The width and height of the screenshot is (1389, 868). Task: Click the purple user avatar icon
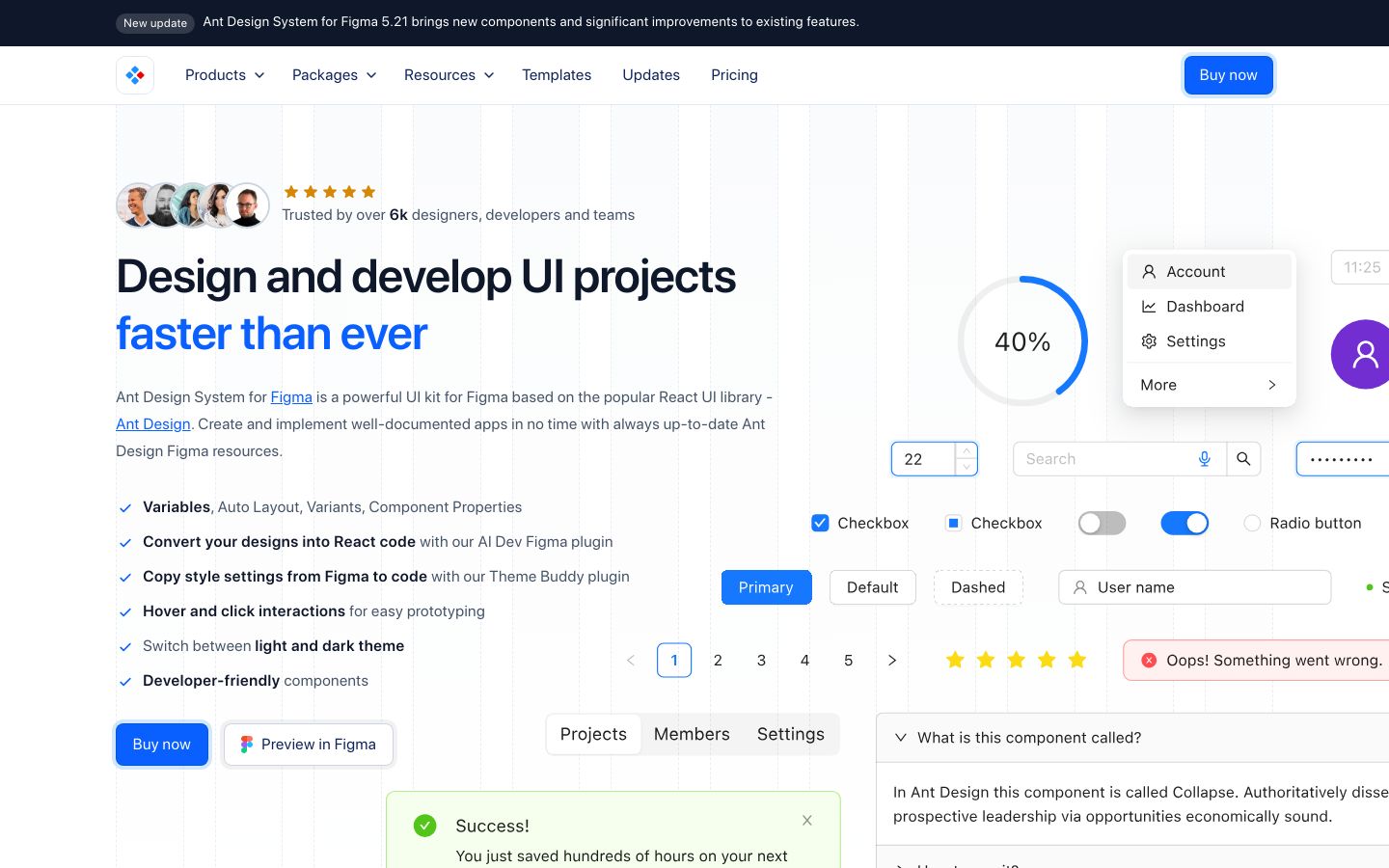(x=1361, y=354)
